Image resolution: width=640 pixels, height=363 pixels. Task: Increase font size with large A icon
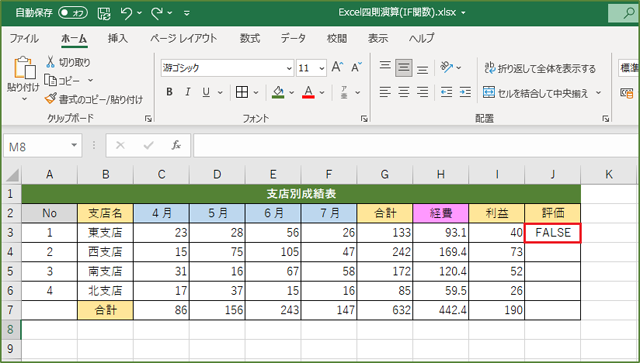[x=338, y=67]
